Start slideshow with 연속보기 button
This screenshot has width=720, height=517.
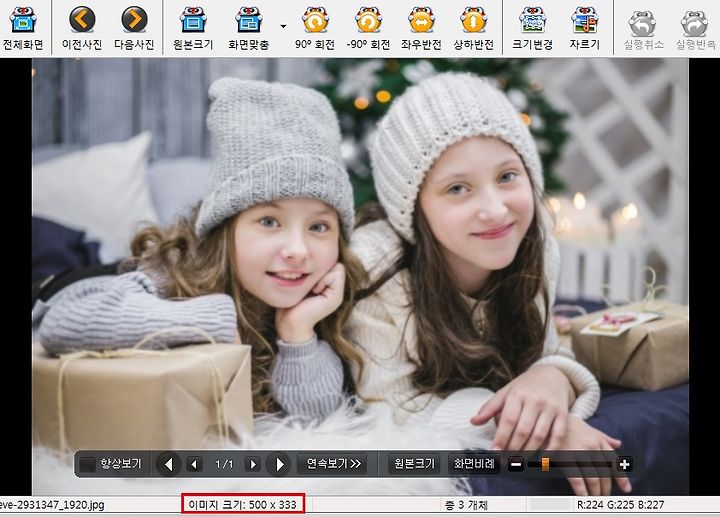click(x=333, y=464)
